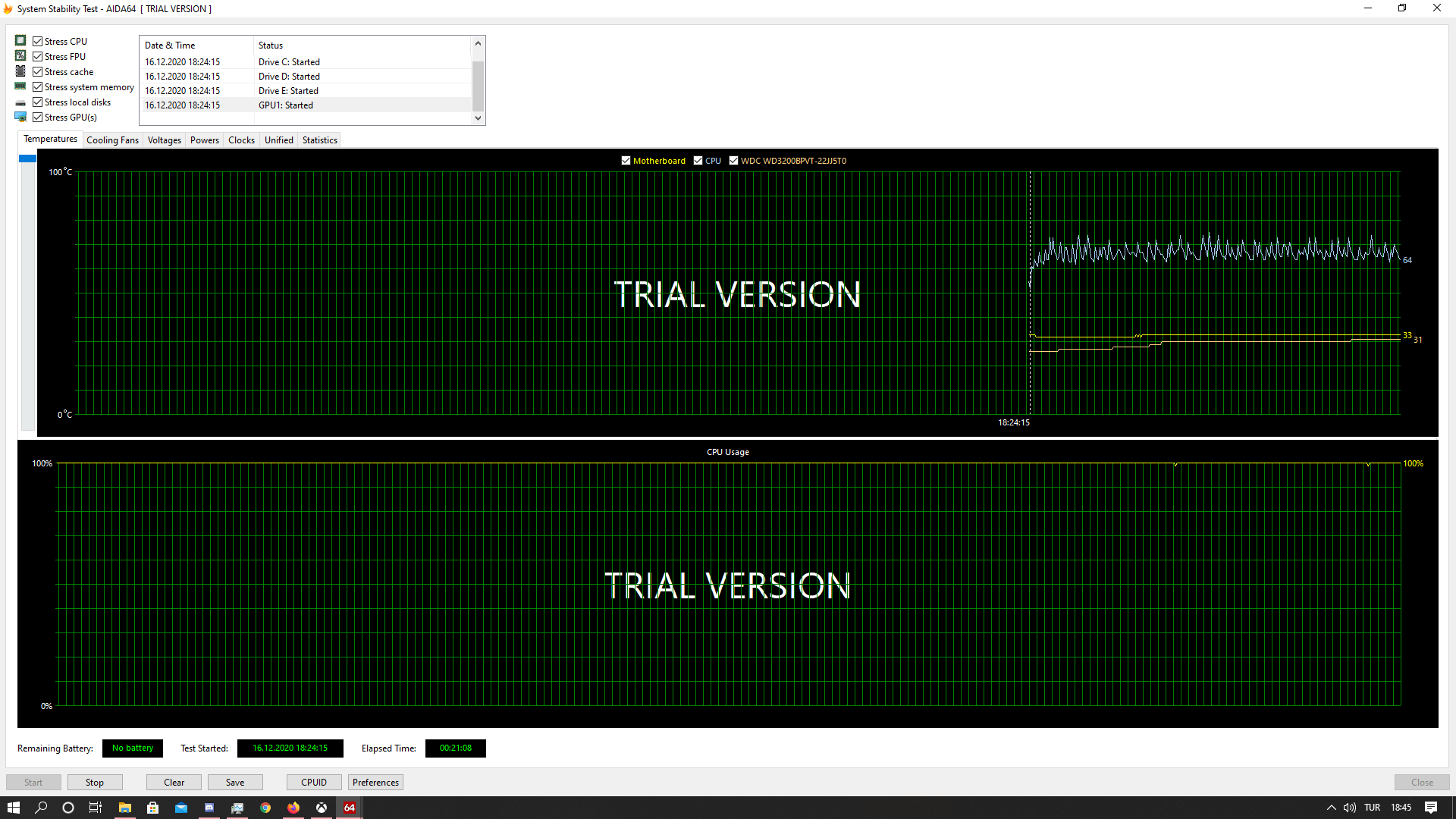
Task: Click the Stress GPU(s) monitor icon
Action: click(x=20, y=117)
